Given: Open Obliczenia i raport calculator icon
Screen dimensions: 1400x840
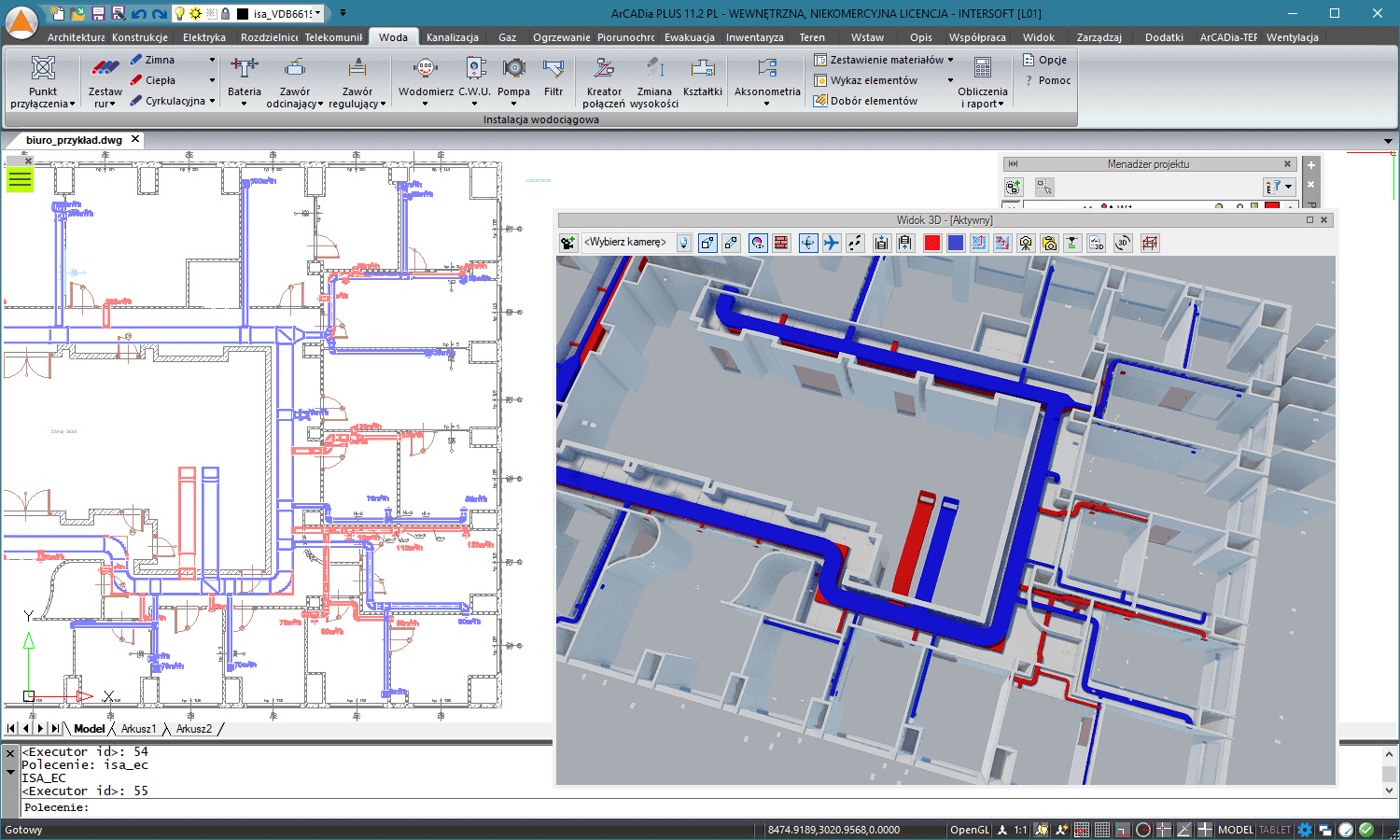Looking at the screenshot, I should click(983, 68).
